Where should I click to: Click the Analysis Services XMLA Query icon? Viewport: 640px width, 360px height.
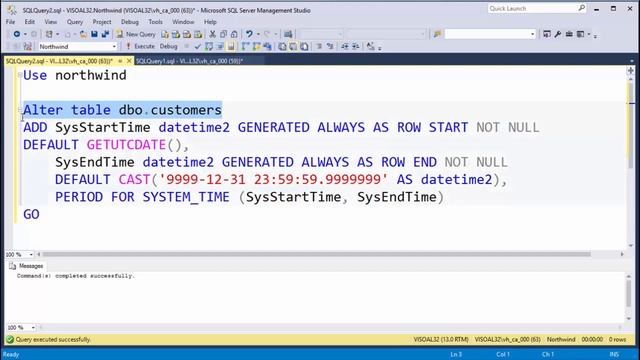pyautogui.click(x=198, y=34)
